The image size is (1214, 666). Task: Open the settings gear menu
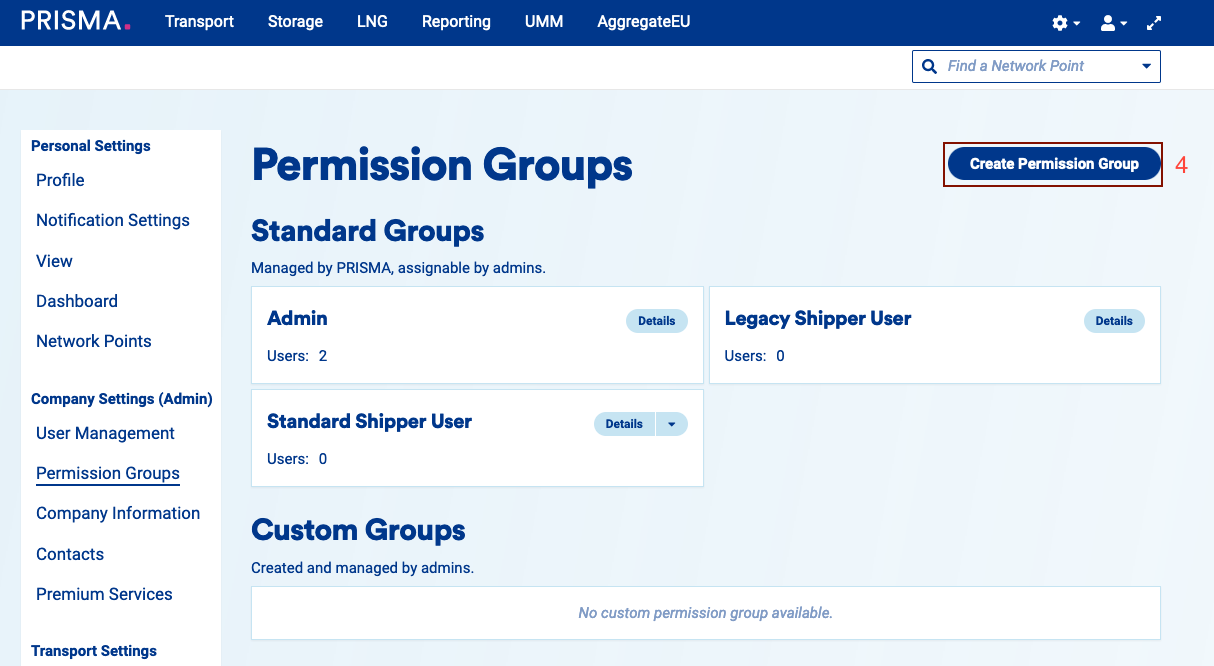click(1065, 22)
